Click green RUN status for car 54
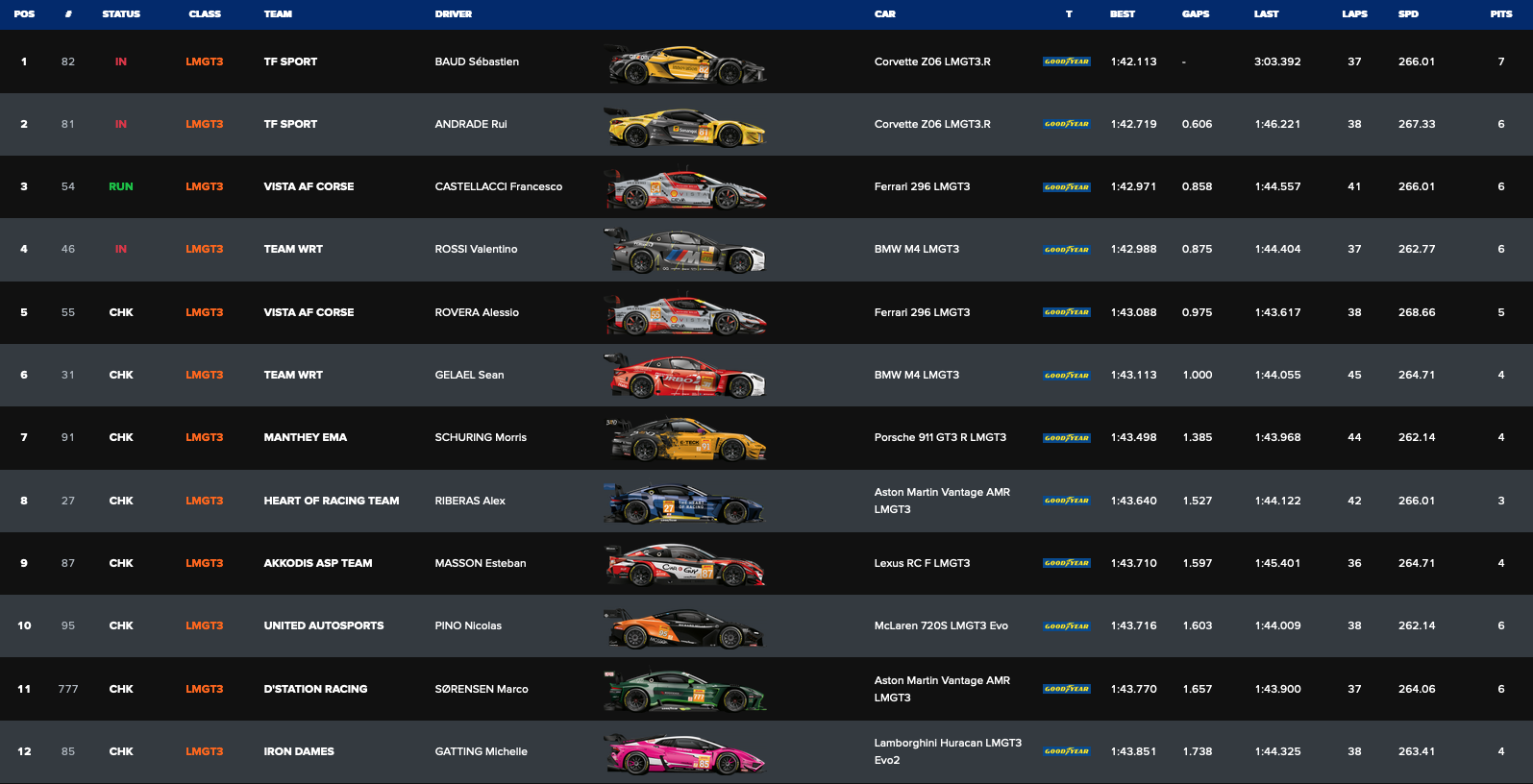 (121, 186)
